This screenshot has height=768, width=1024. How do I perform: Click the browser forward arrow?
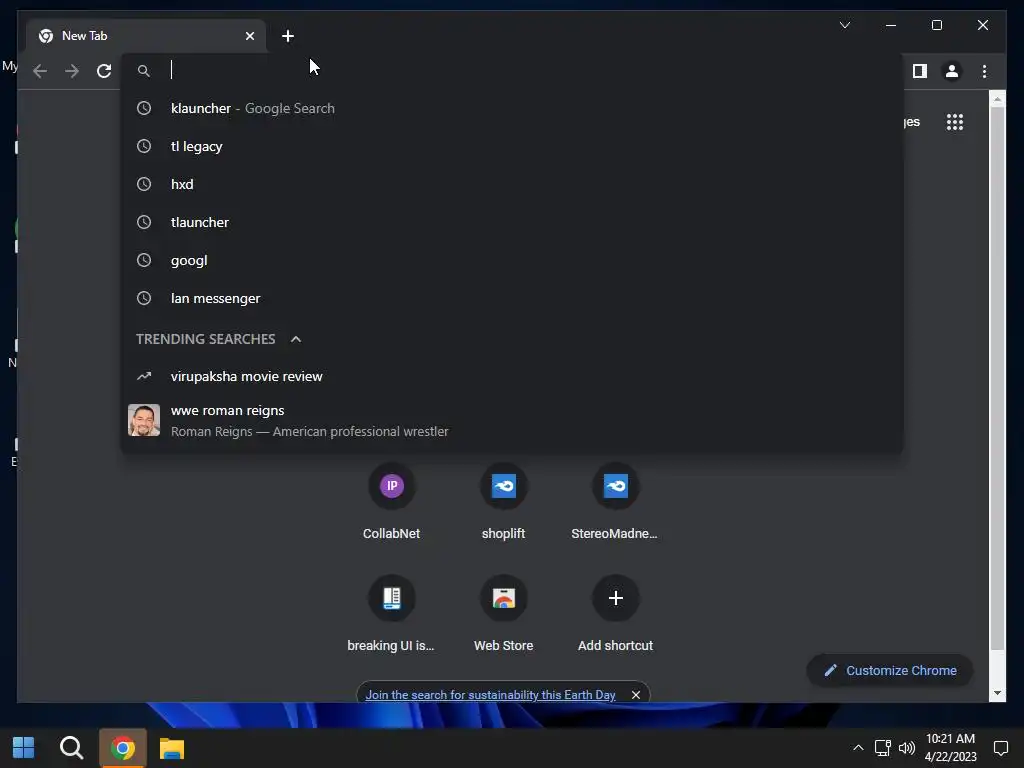(x=72, y=71)
